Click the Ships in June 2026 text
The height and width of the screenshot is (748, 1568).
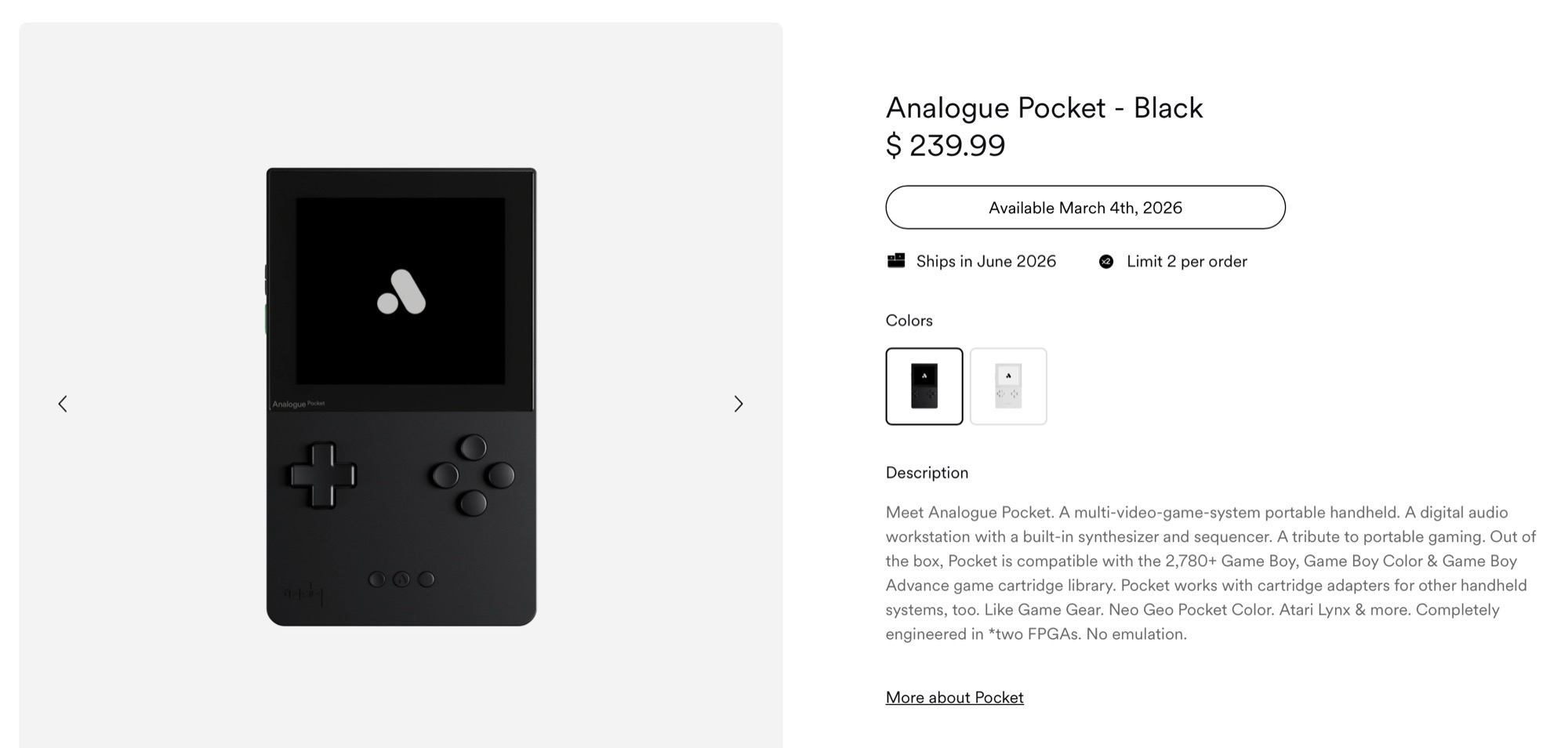985,261
